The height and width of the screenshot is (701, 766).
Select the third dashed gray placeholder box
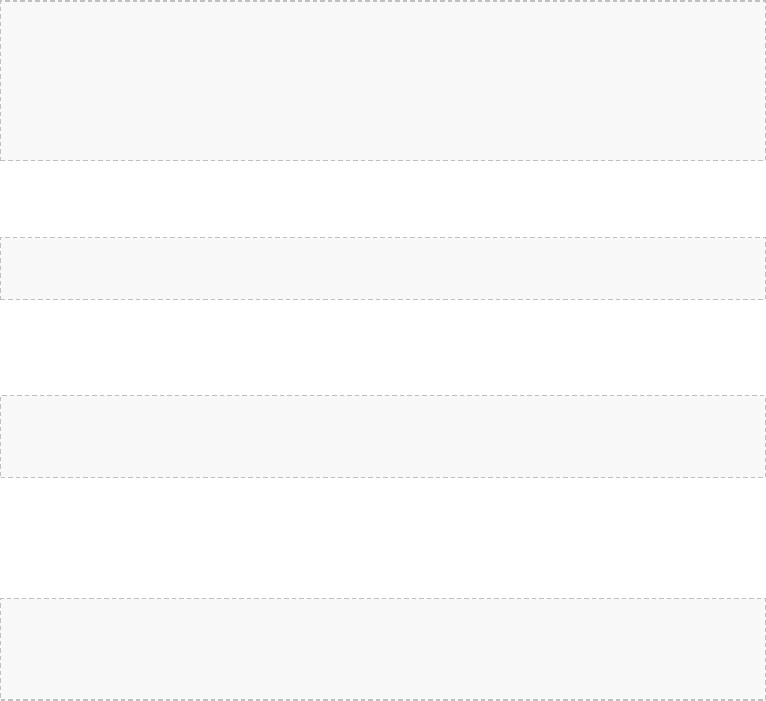tap(383, 436)
